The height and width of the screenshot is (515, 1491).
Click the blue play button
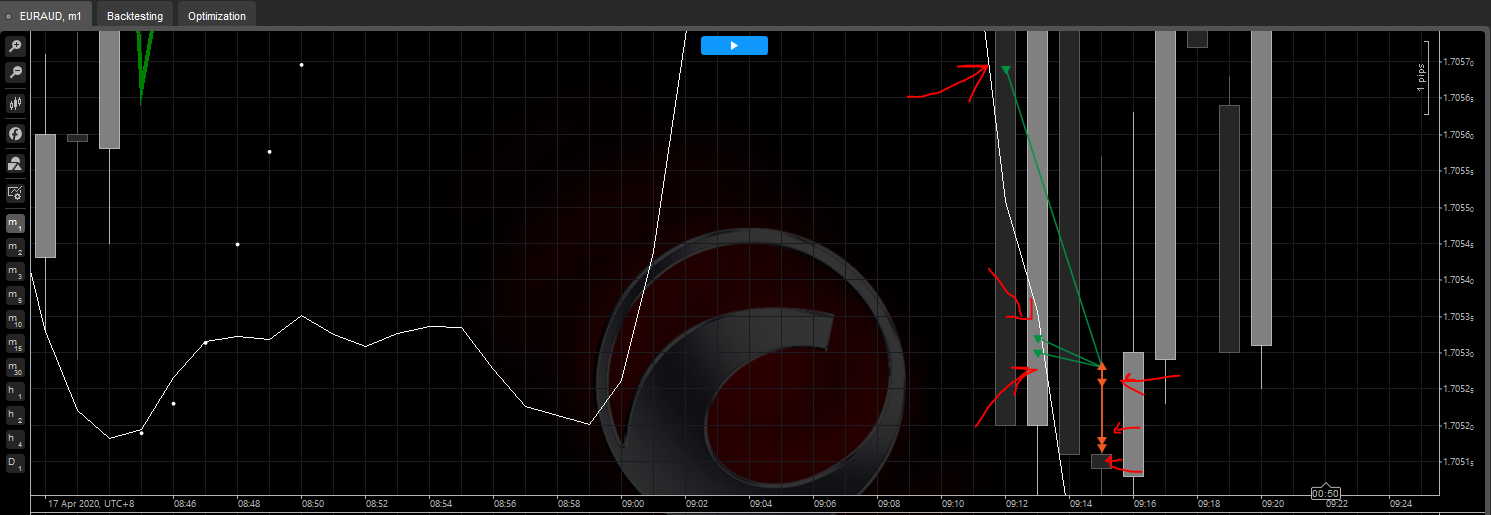pos(734,45)
